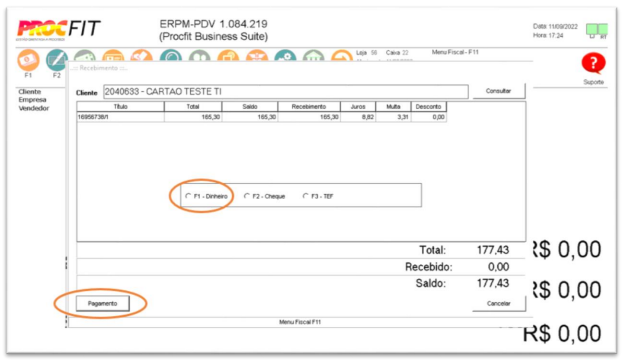Select the F2 pen icon in toolbar
The height and width of the screenshot is (363, 627).
click(56, 60)
